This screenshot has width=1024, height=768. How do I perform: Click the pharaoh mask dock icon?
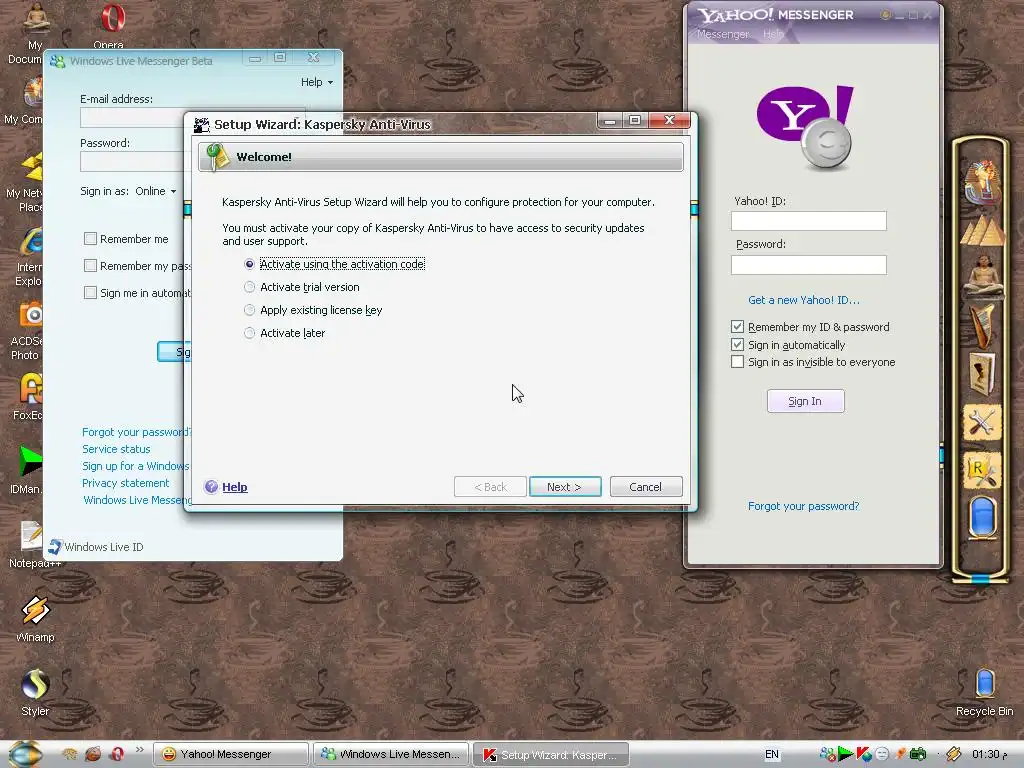coord(982,182)
